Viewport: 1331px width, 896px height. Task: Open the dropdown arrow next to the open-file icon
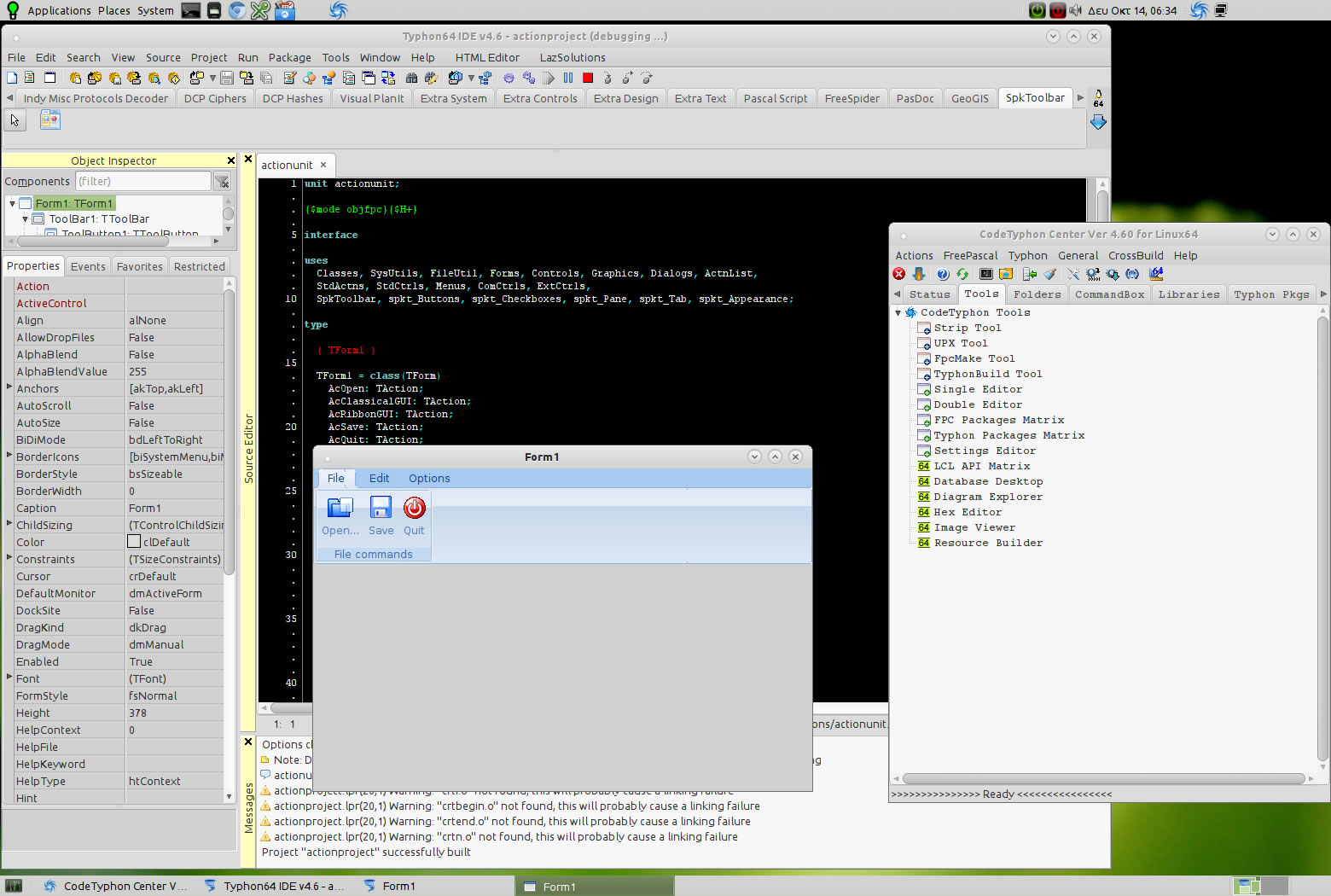click(212, 78)
